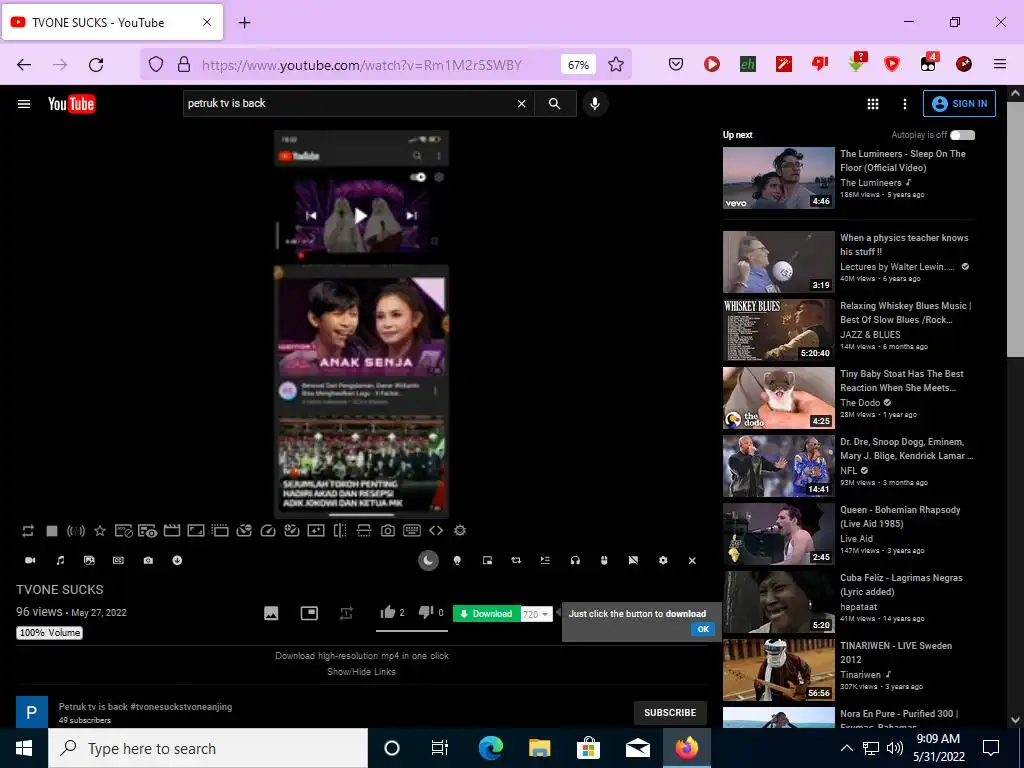1024x768 pixels.
Task: Clear the search box with X
Action: pyautogui.click(x=521, y=103)
